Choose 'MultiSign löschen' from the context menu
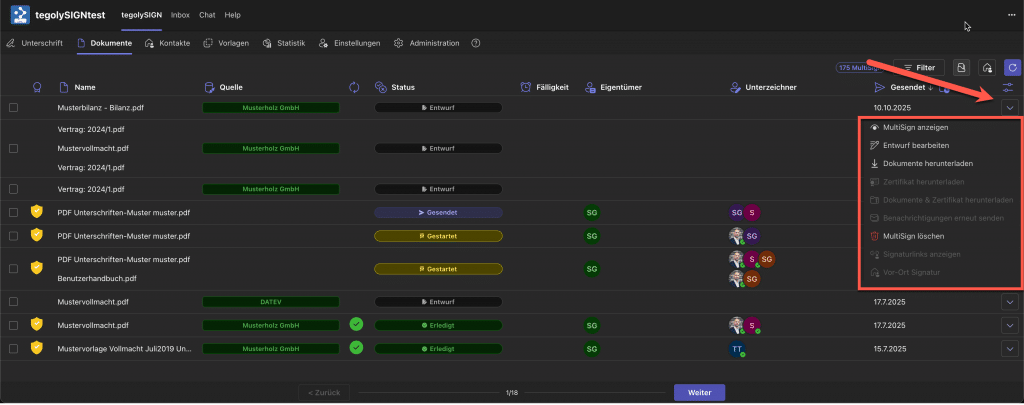This screenshot has height=405, width=1024. click(x=912, y=236)
